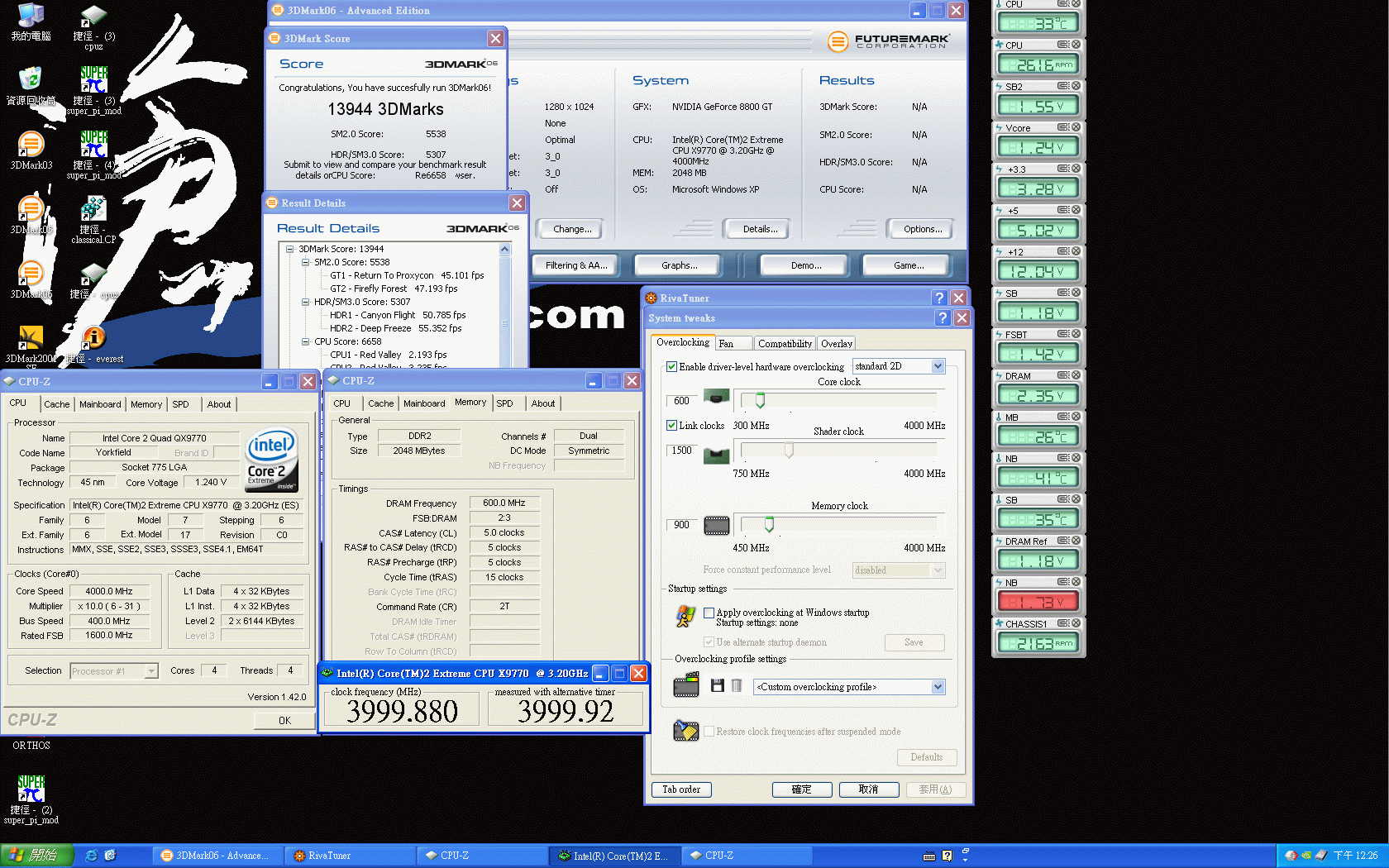
Task: Close the DRAM voltage monitor panel
Action: (x=1076, y=375)
